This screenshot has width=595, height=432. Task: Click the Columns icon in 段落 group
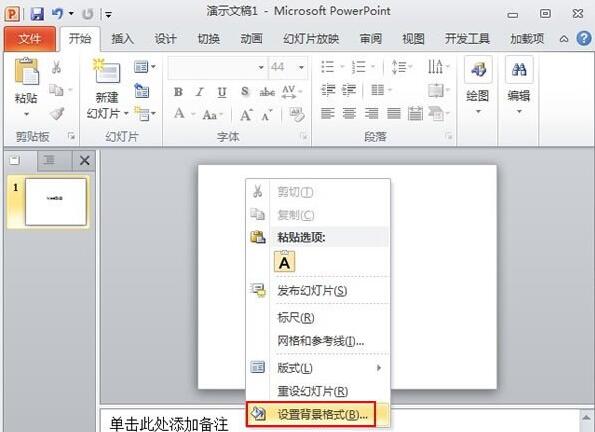point(377,90)
